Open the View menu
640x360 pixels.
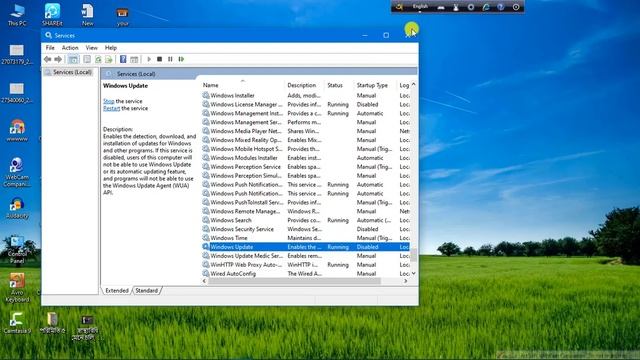(x=91, y=48)
